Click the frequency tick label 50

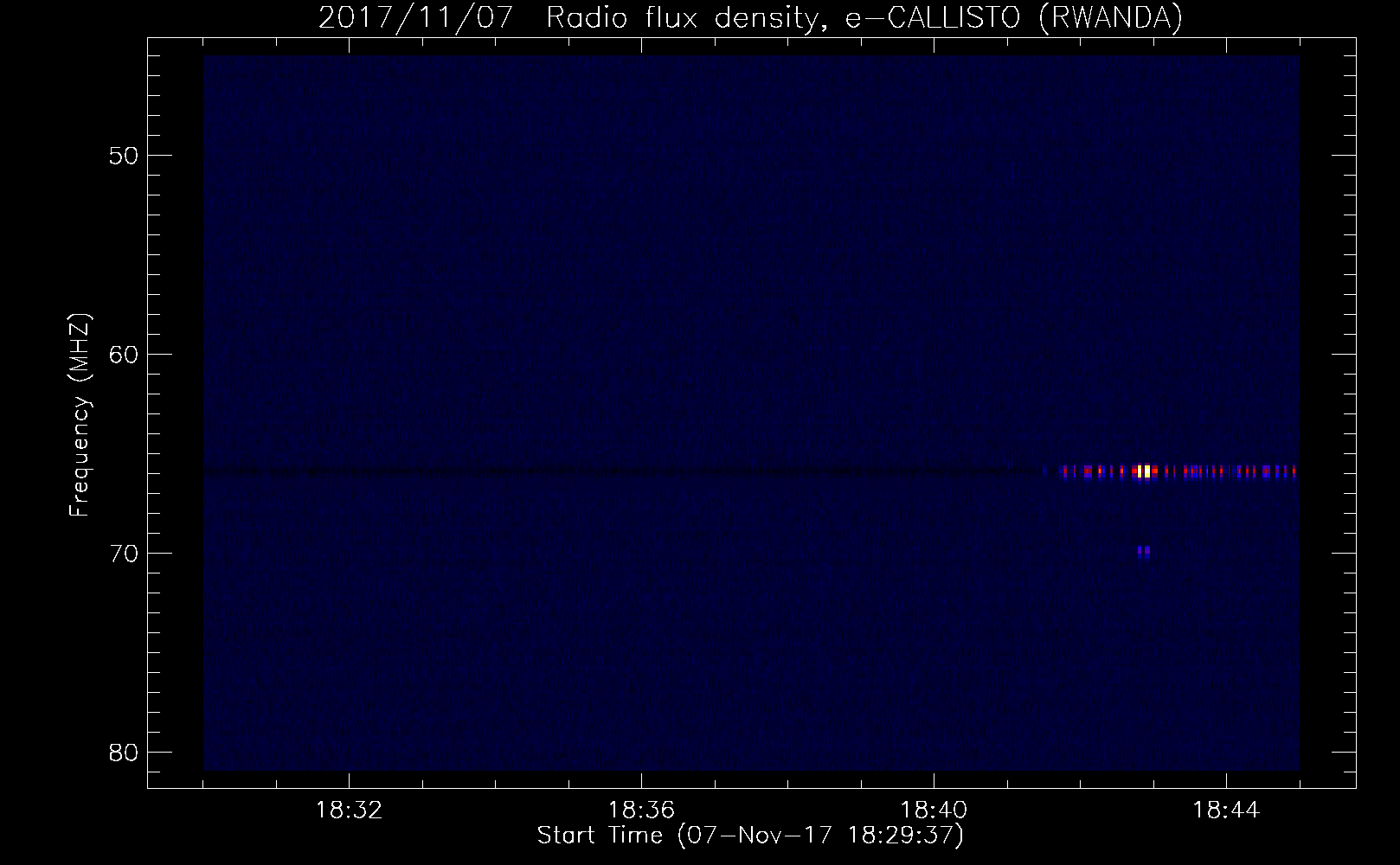pos(124,156)
